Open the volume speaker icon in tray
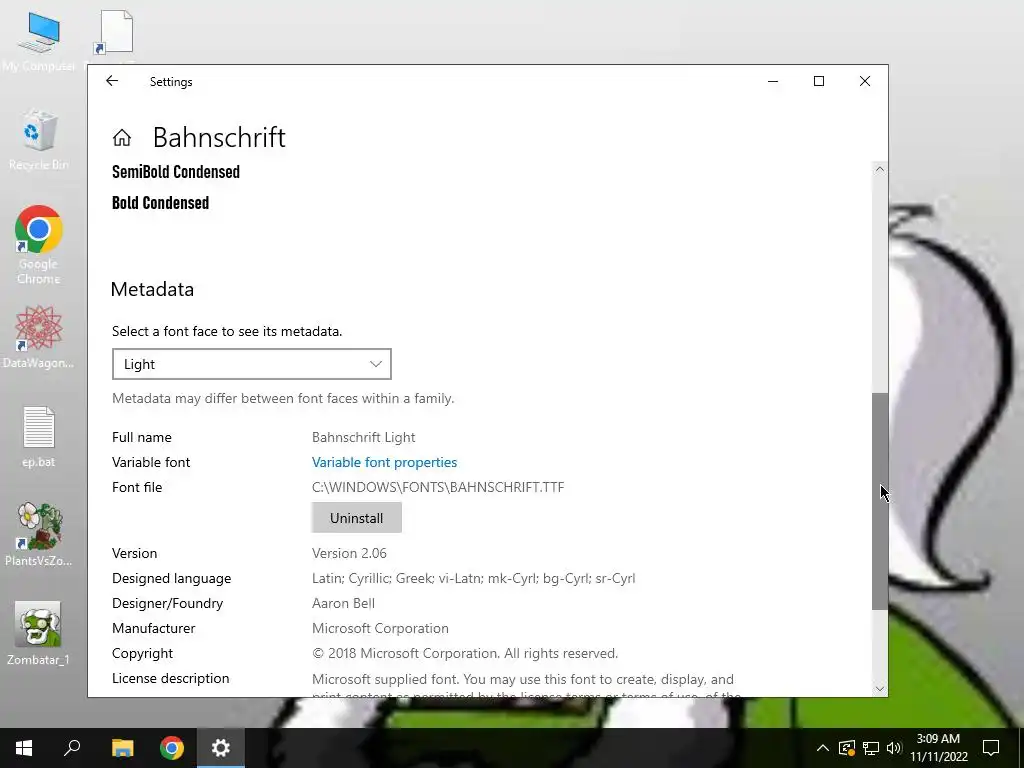The height and width of the screenshot is (768, 1024). click(x=894, y=748)
